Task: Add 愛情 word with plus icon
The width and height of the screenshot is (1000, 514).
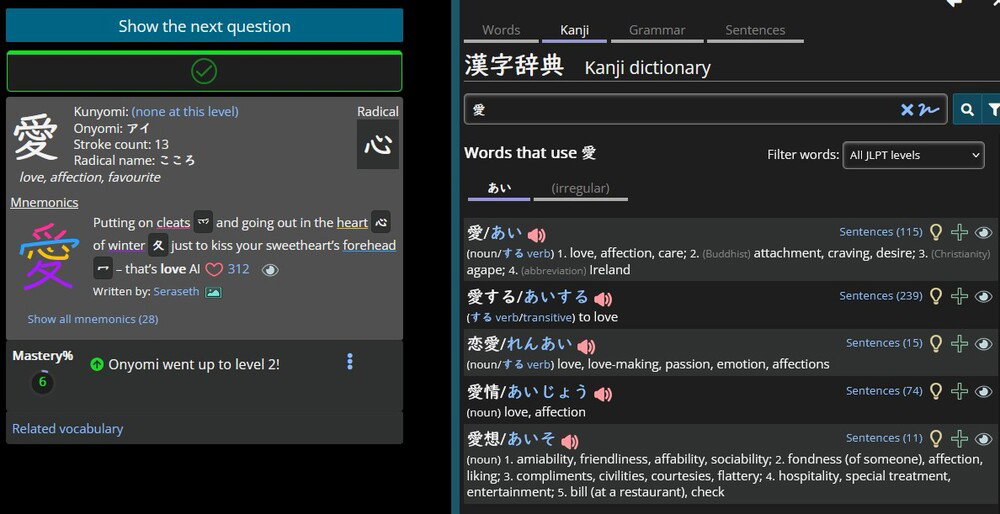Action: pos(960,391)
